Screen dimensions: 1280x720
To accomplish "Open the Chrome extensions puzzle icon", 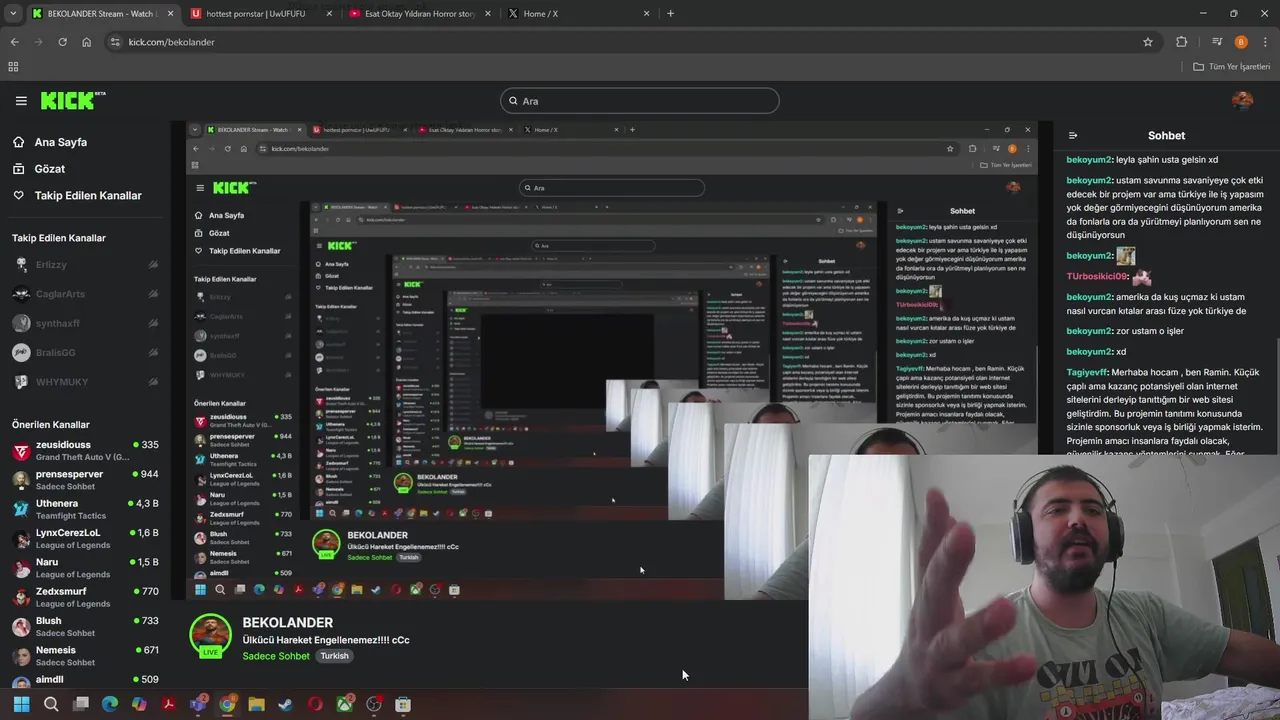I will [1182, 42].
